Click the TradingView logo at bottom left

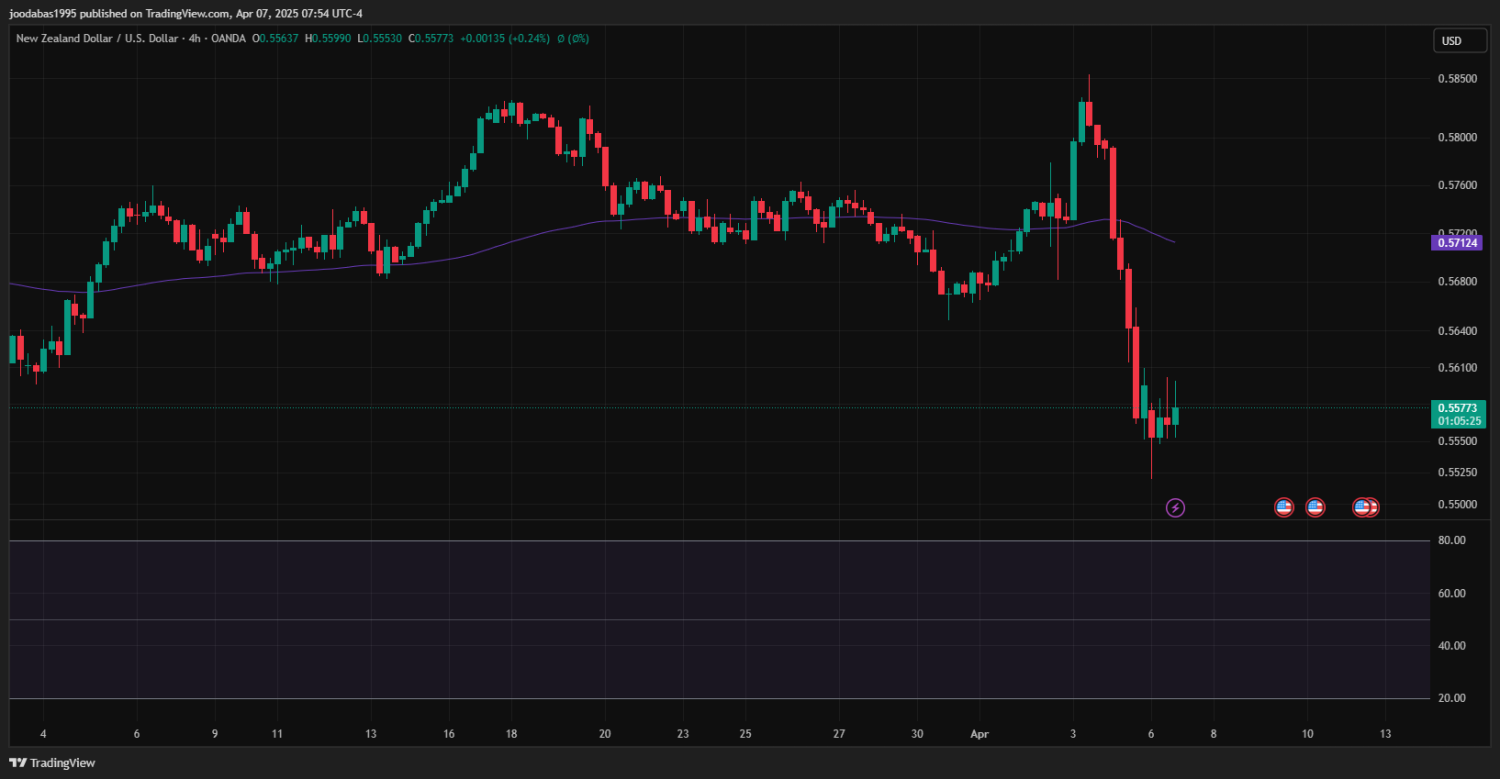(x=52, y=763)
